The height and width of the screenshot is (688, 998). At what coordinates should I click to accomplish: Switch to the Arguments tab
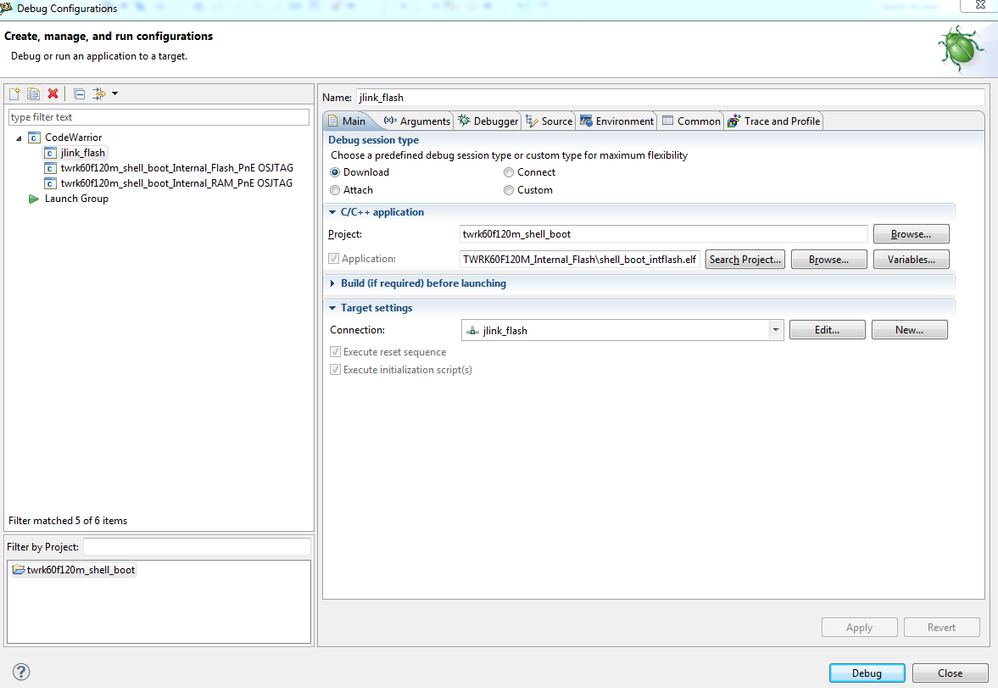(x=417, y=121)
